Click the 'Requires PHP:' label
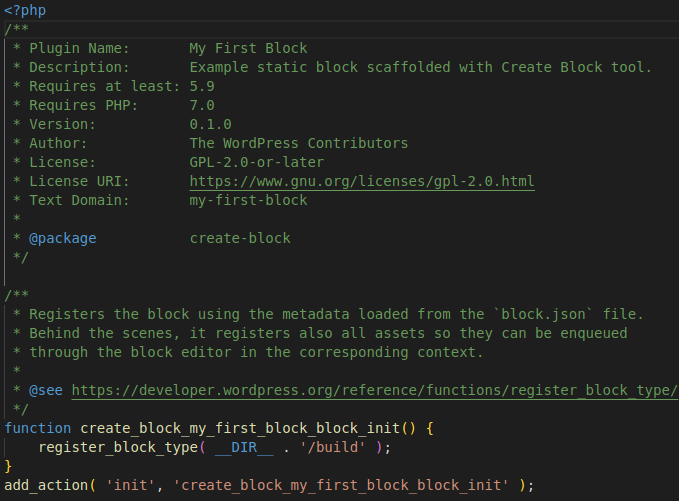The image size is (679, 501). click(x=83, y=106)
